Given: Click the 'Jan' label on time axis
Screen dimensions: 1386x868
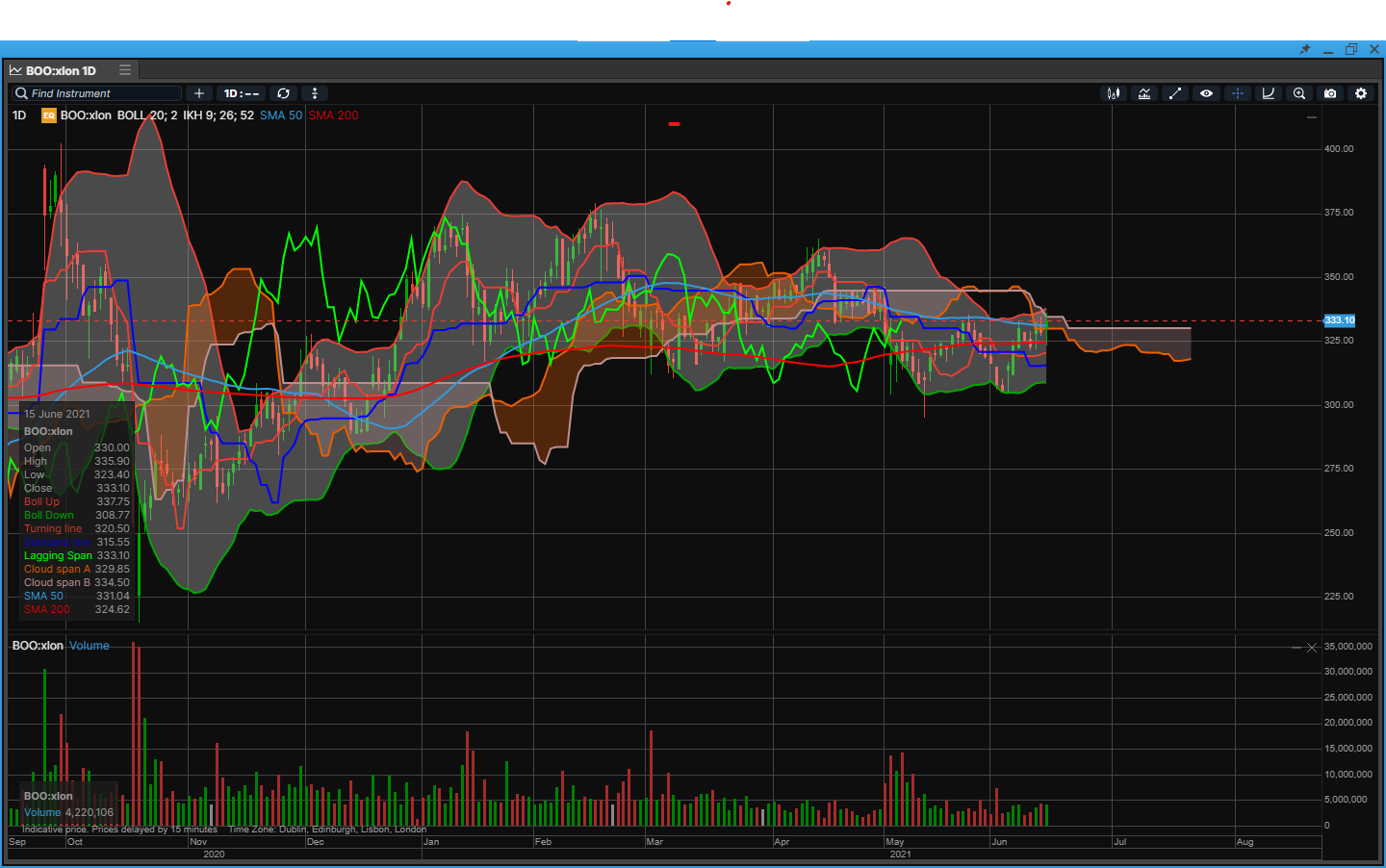Looking at the screenshot, I should pyautogui.click(x=431, y=841).
